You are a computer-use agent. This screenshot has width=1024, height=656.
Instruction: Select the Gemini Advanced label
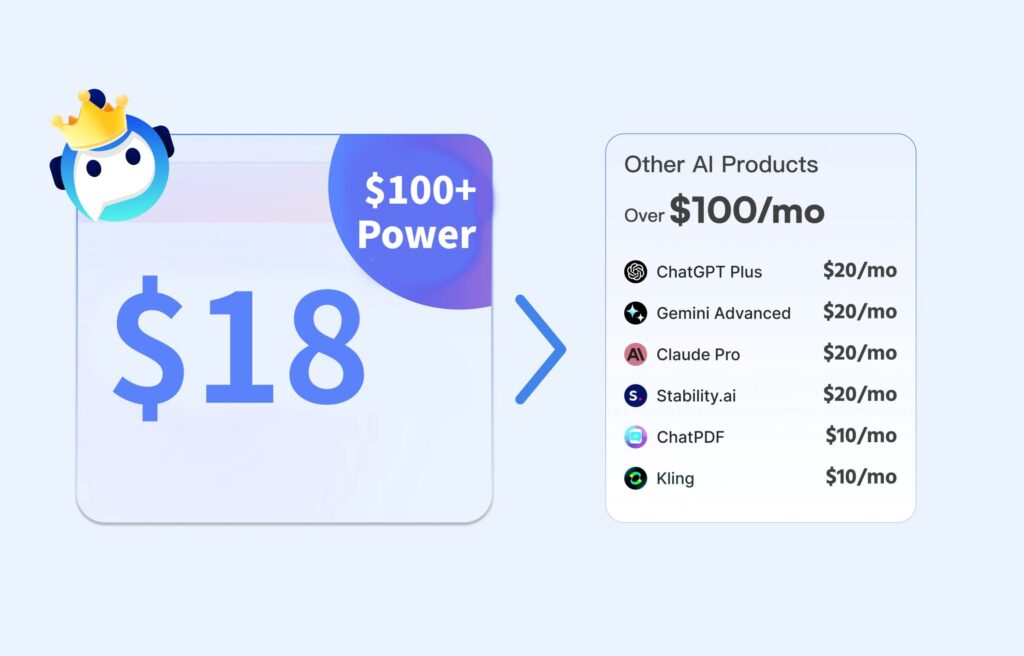pos(724,313)
